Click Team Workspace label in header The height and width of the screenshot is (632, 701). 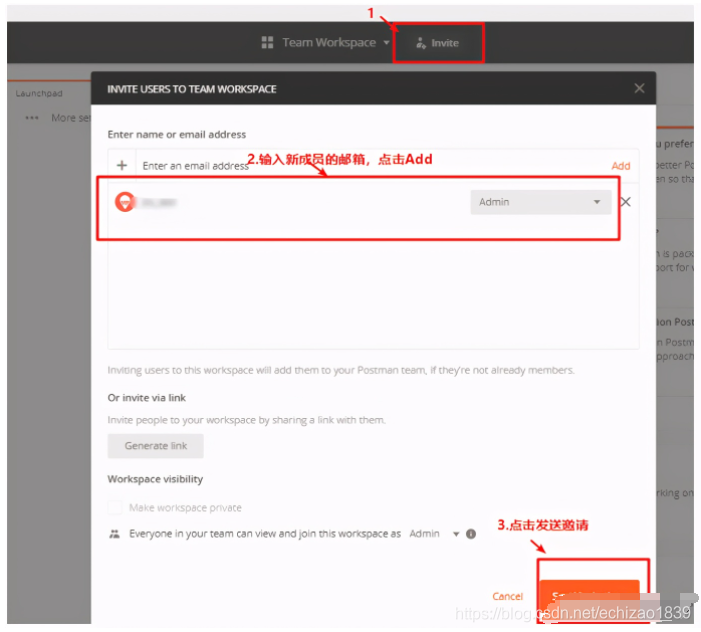click(329, 42)
